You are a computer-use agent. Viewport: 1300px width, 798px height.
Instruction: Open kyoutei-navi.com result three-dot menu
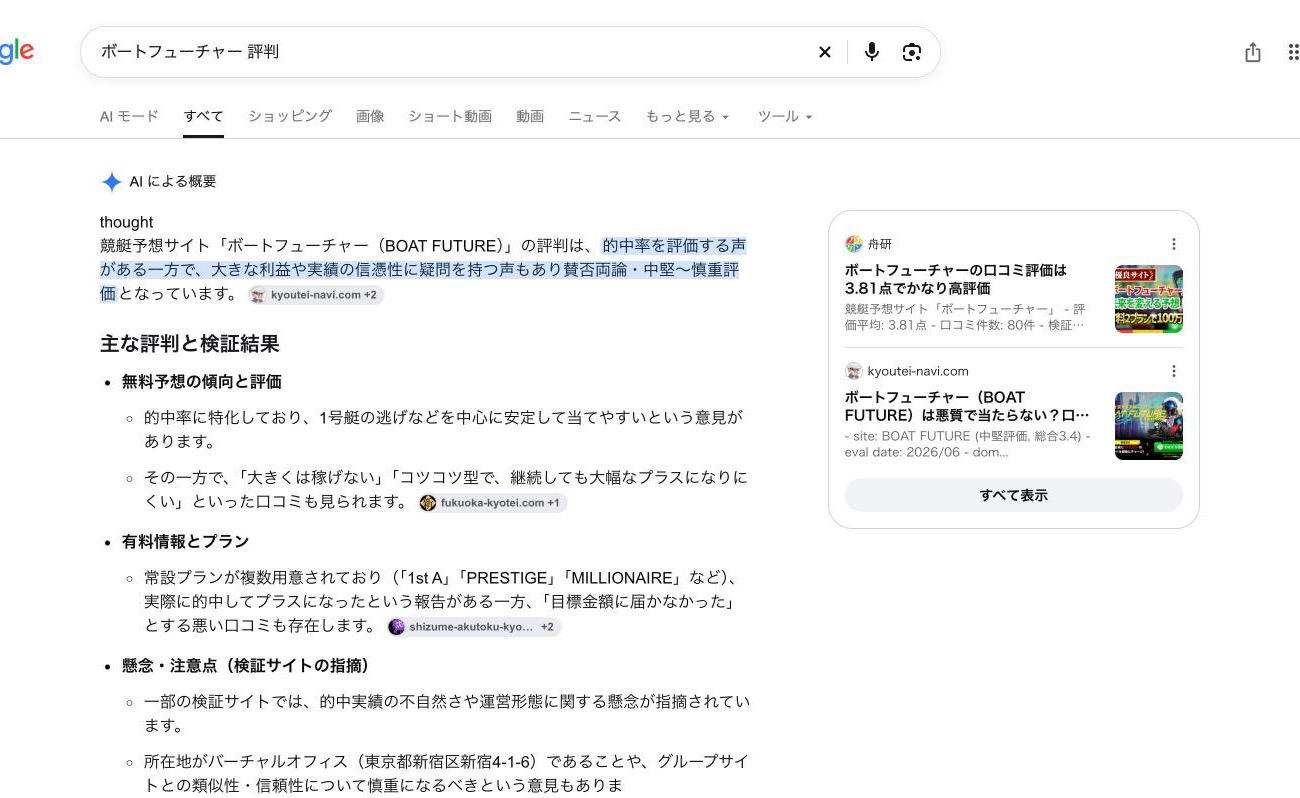click(x=1173, y=371)
